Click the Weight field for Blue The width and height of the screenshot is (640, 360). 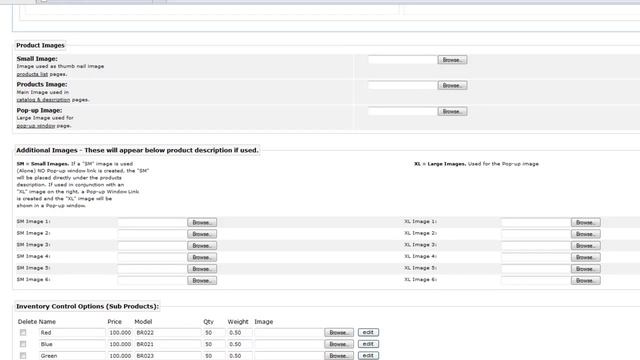pyautogui.click(x=240, y=344)
